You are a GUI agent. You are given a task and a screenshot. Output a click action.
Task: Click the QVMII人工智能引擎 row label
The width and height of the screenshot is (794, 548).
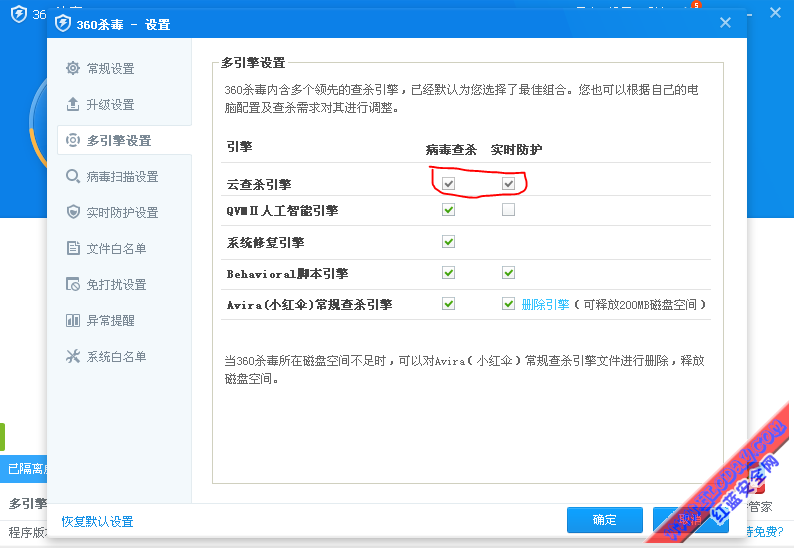[x=282, y=210]
